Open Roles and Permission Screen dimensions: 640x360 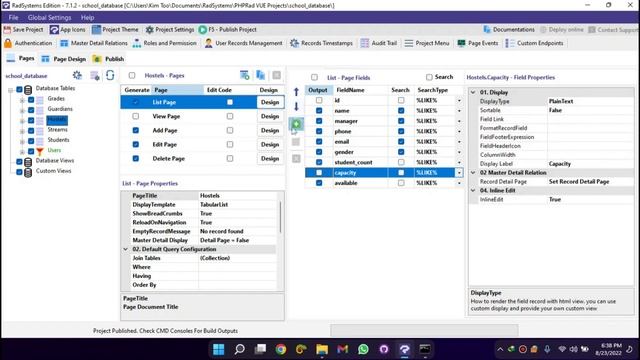(x=164, y=43)
